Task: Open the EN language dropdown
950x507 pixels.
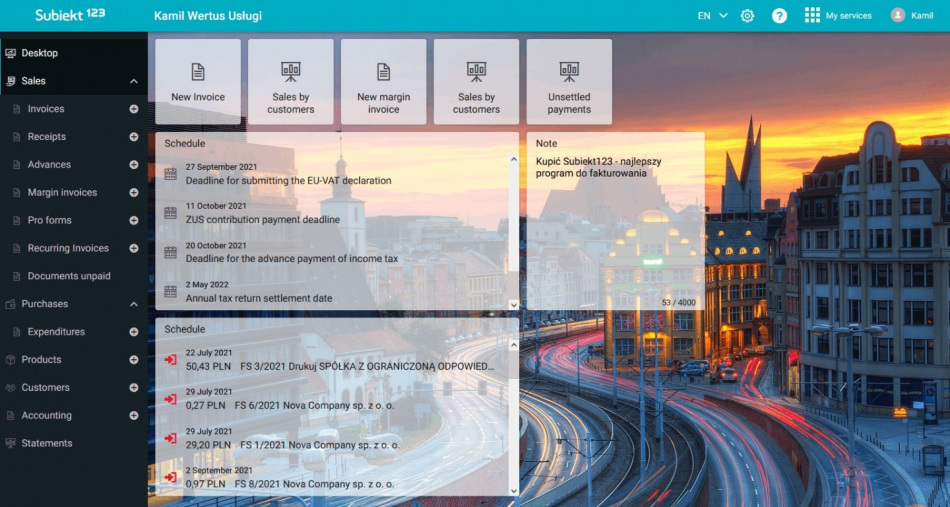Action: click(x=712, y=16)
